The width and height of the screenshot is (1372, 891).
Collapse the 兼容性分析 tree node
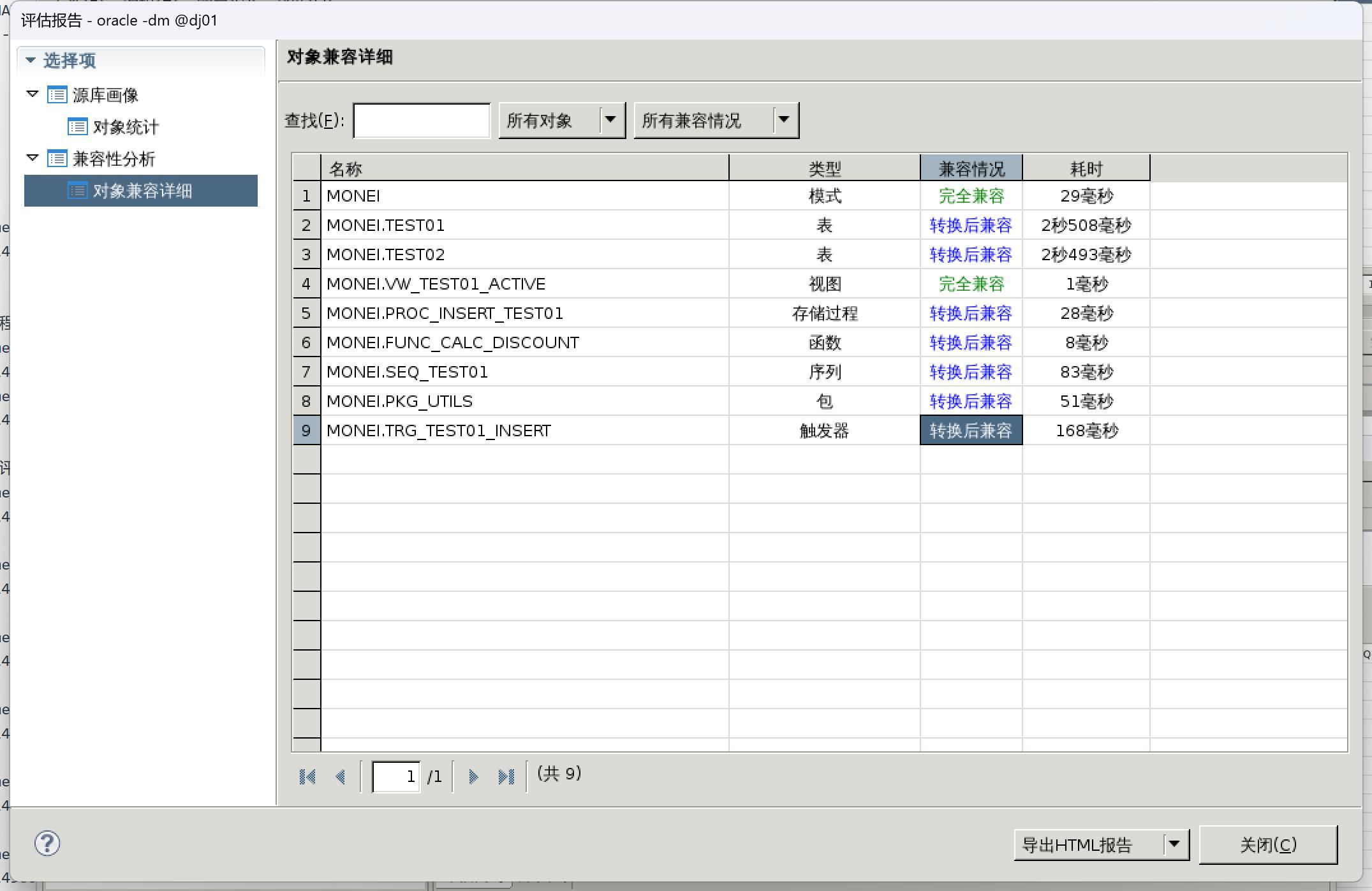[x=33, y=158]
